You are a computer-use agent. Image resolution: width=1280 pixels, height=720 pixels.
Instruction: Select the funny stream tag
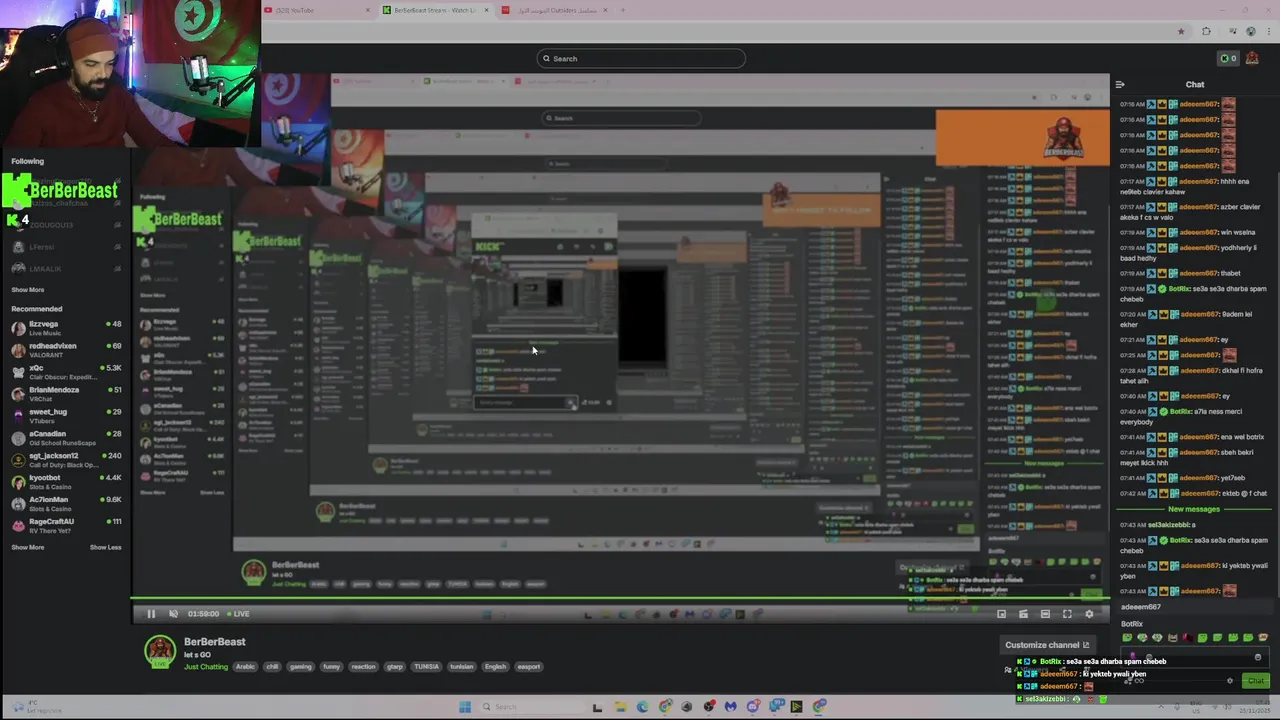click(x=331, y=667)
